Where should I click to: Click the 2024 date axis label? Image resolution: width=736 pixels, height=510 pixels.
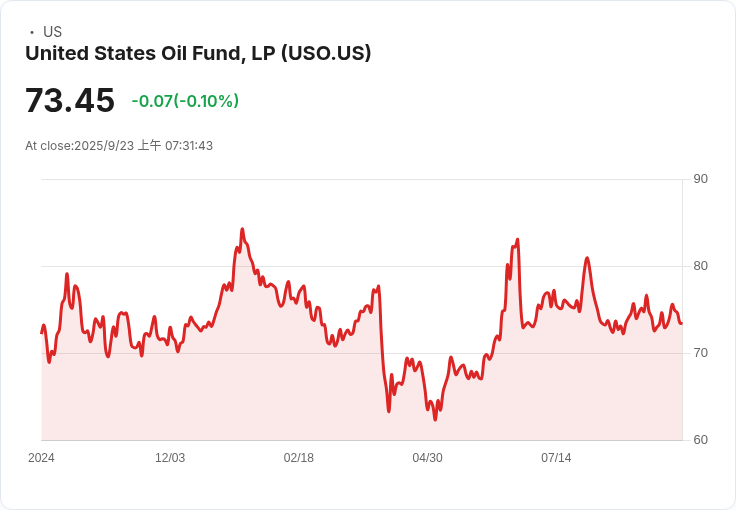[41, 458]
